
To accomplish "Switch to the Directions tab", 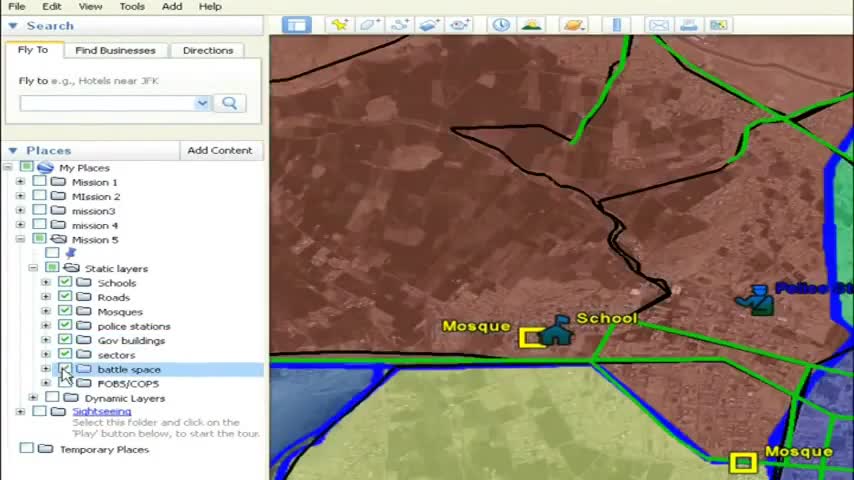I will click(208, 50).
